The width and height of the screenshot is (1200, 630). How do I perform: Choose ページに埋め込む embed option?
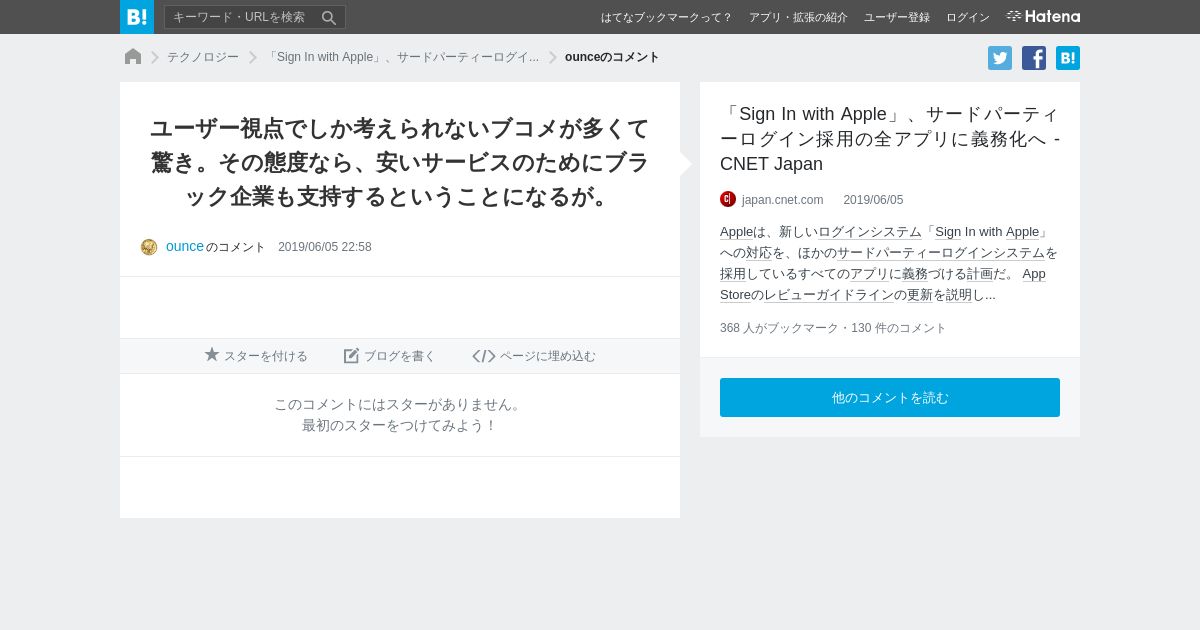534,356
